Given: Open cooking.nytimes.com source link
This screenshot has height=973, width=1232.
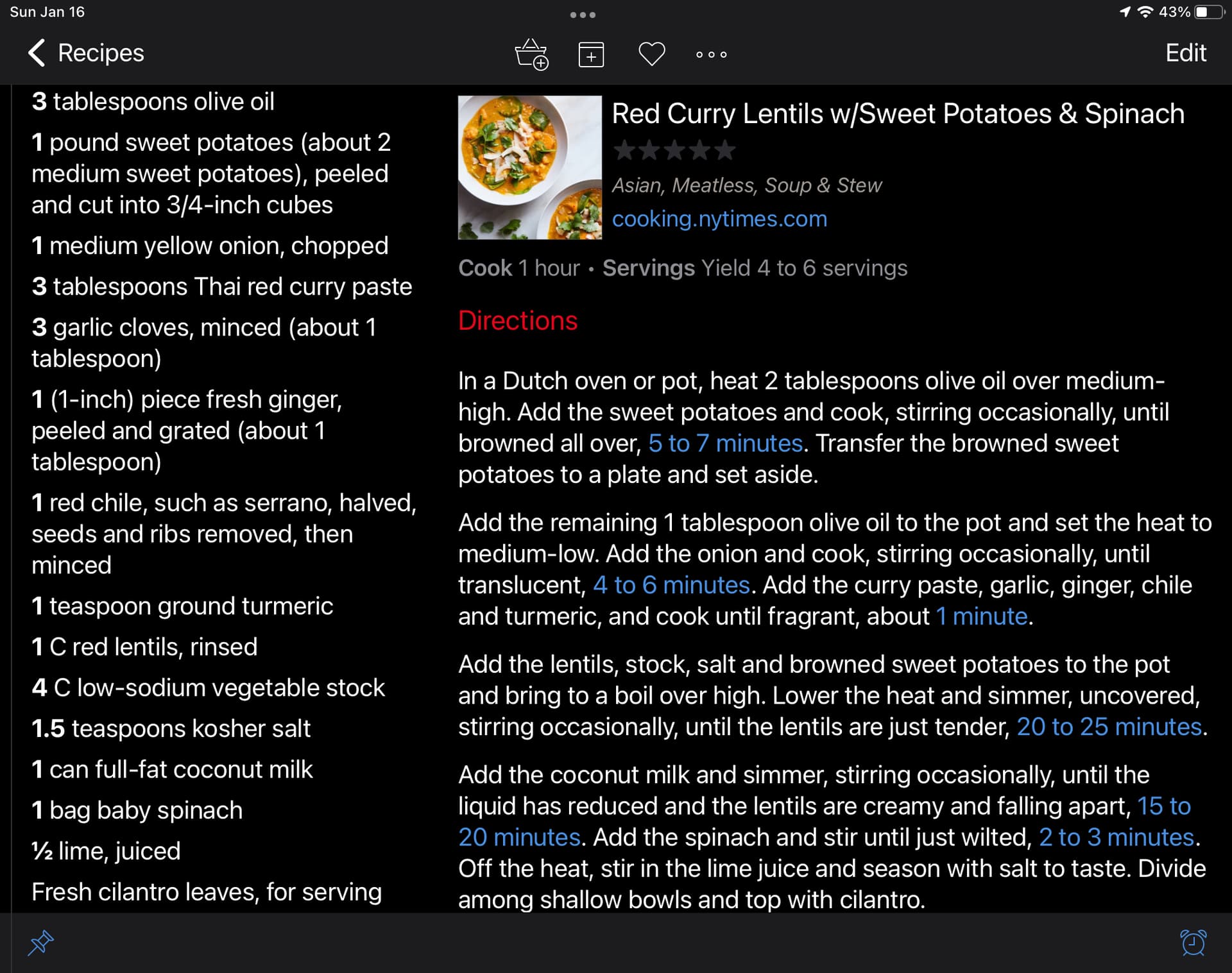Looking at the screenshot, I should click(719, 219).
